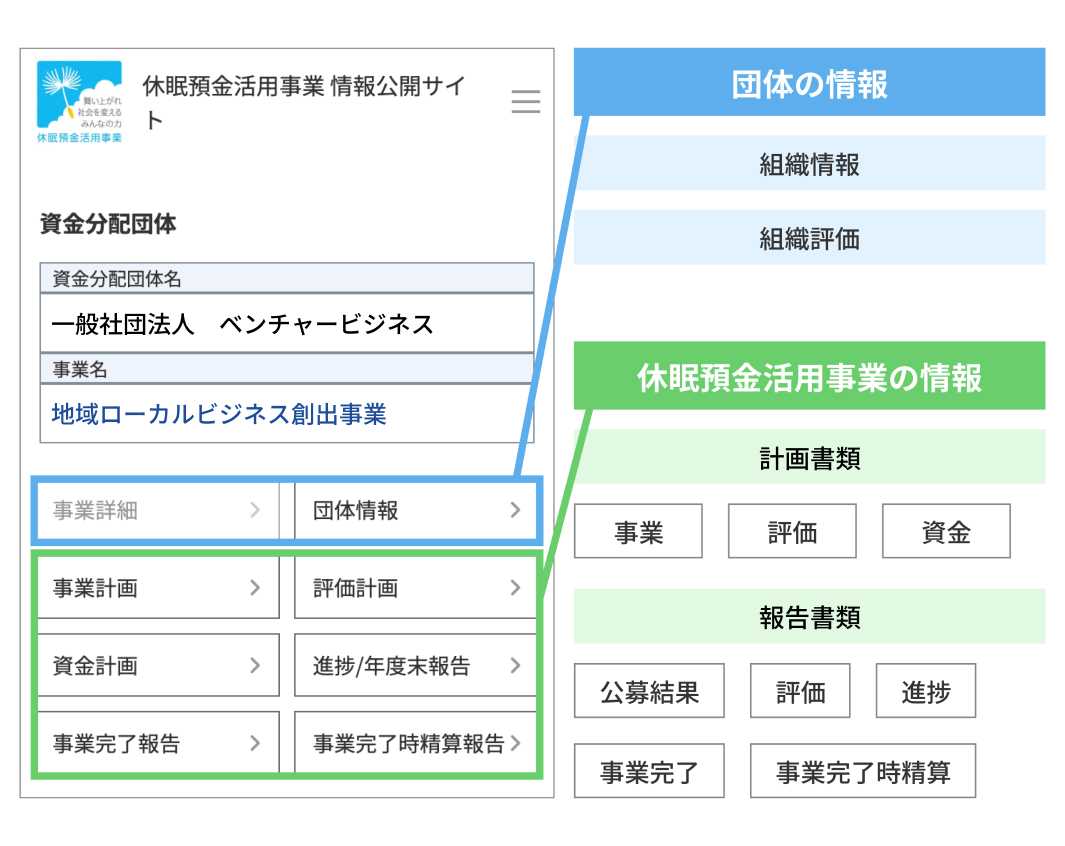The height and width of the screenshot is (846, 1065).
Task: Click the 資金 button
Action: [x=946, y=531]
